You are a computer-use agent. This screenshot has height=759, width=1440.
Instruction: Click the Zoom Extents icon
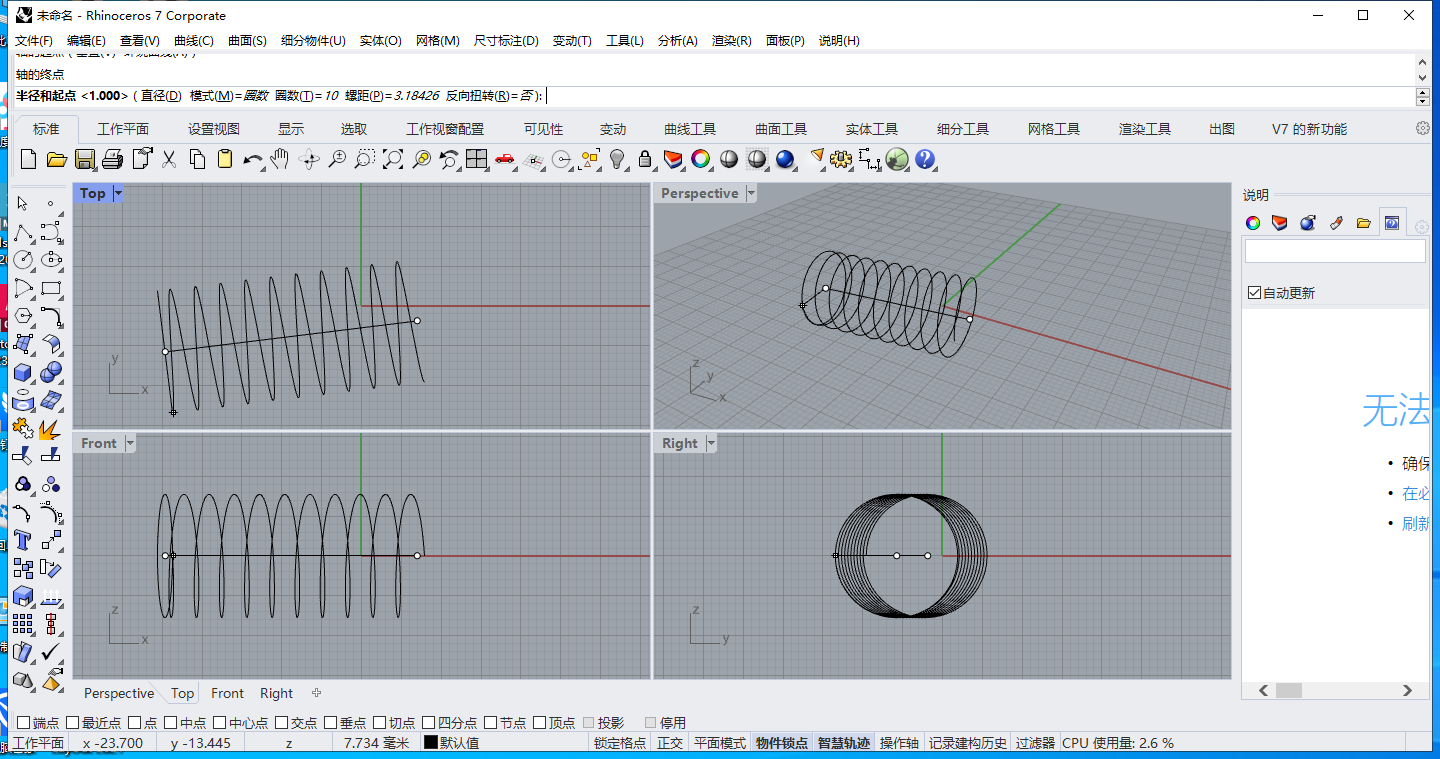coord(393,159)
